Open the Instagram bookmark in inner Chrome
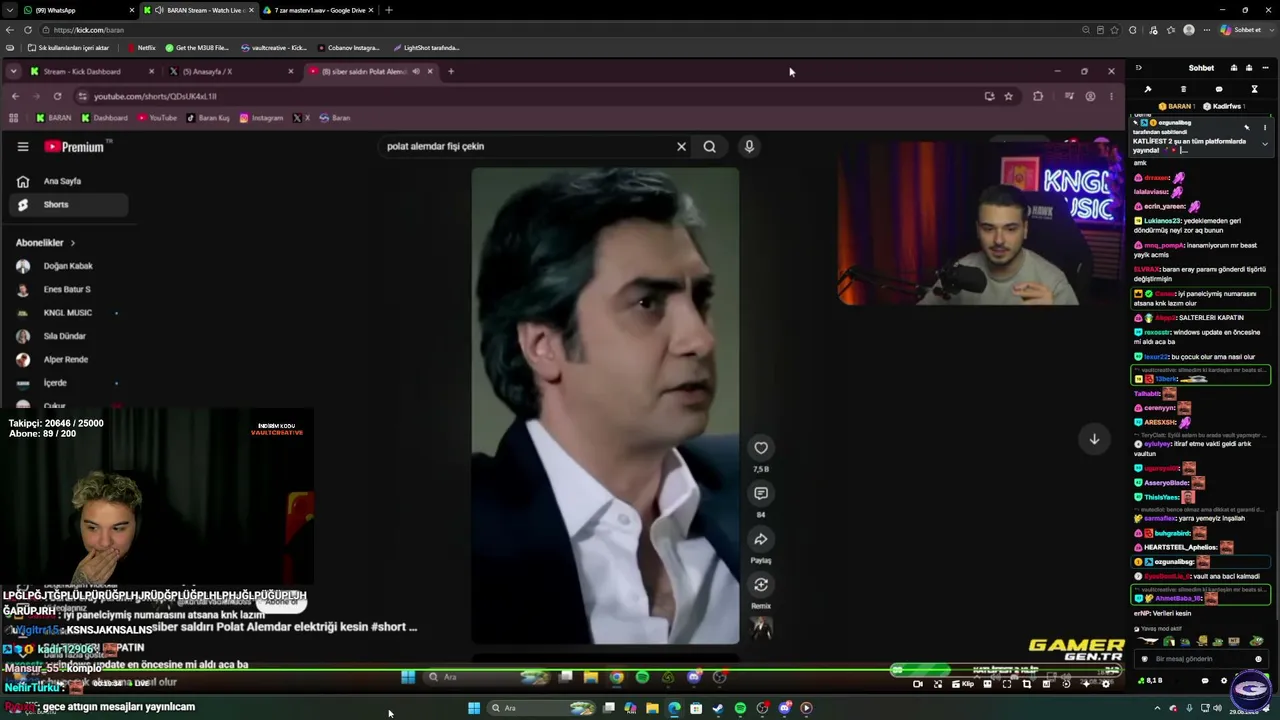This screenshot has width=1280, height=720. 261,118
